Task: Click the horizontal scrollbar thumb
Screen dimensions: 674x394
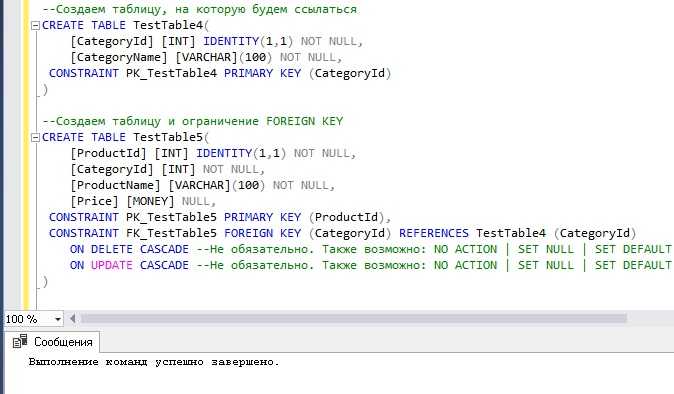Action: [x=354, y=319]
